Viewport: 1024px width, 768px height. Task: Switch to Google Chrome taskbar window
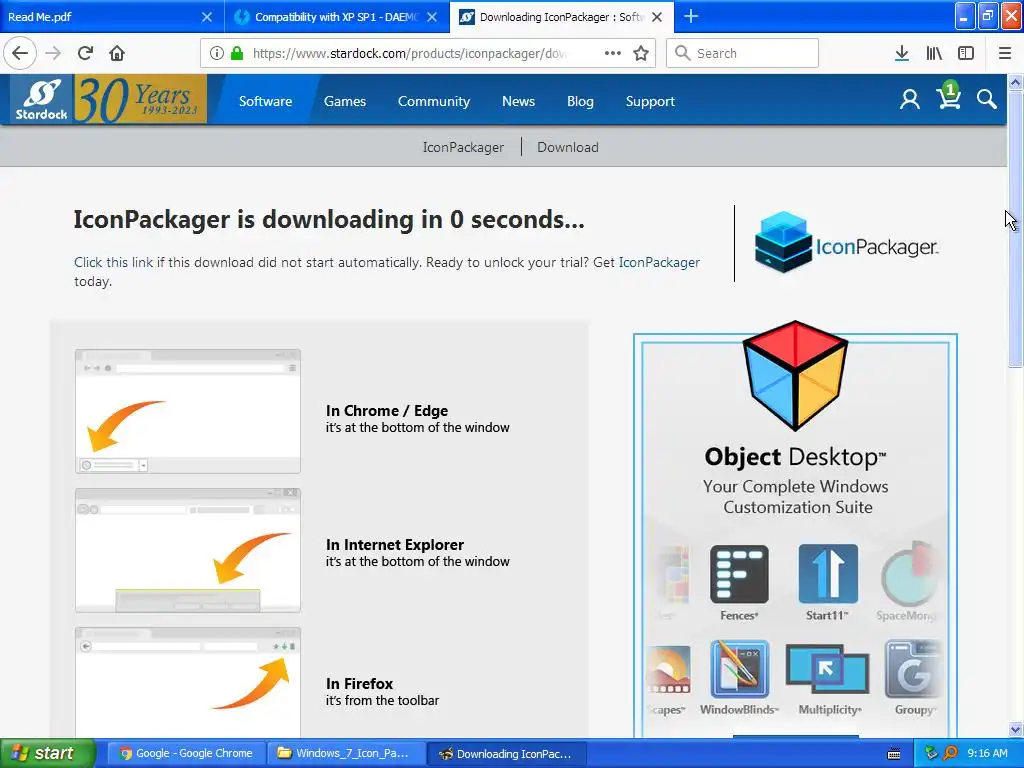[x=186, y=754]
